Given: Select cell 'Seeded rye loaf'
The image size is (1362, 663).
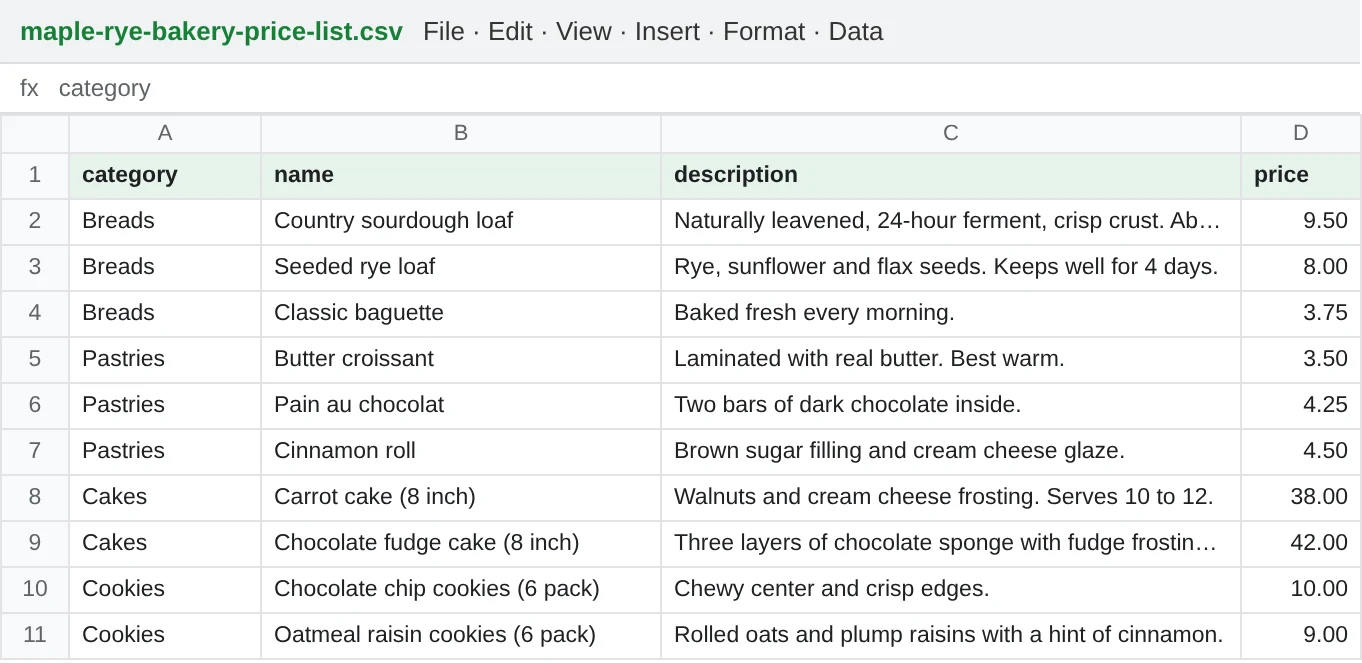Looking at the screenshot, I should (x=461, y=267).
